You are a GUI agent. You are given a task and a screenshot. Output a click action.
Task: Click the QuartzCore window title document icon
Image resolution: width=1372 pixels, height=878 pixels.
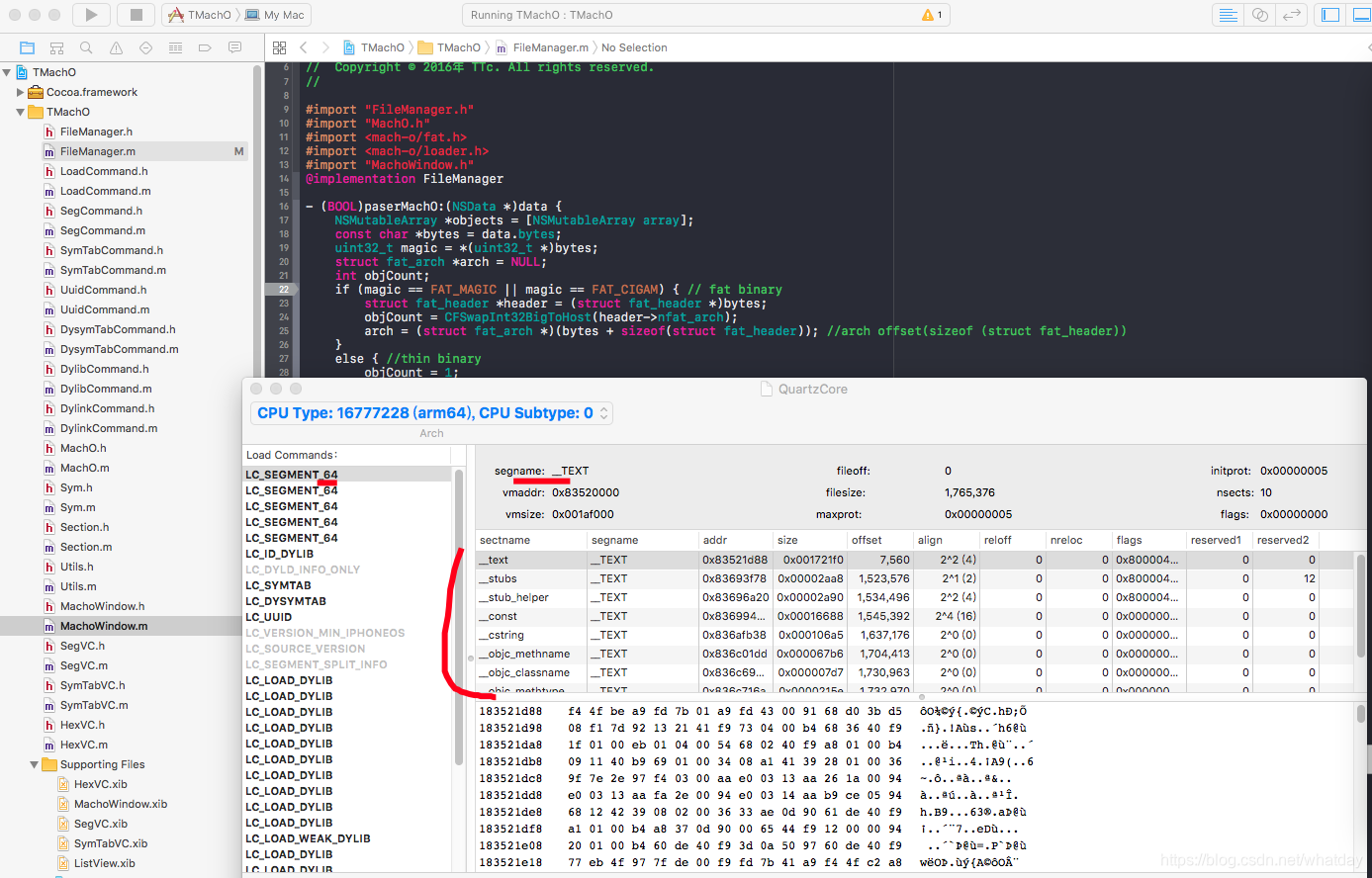coord(767,389)
